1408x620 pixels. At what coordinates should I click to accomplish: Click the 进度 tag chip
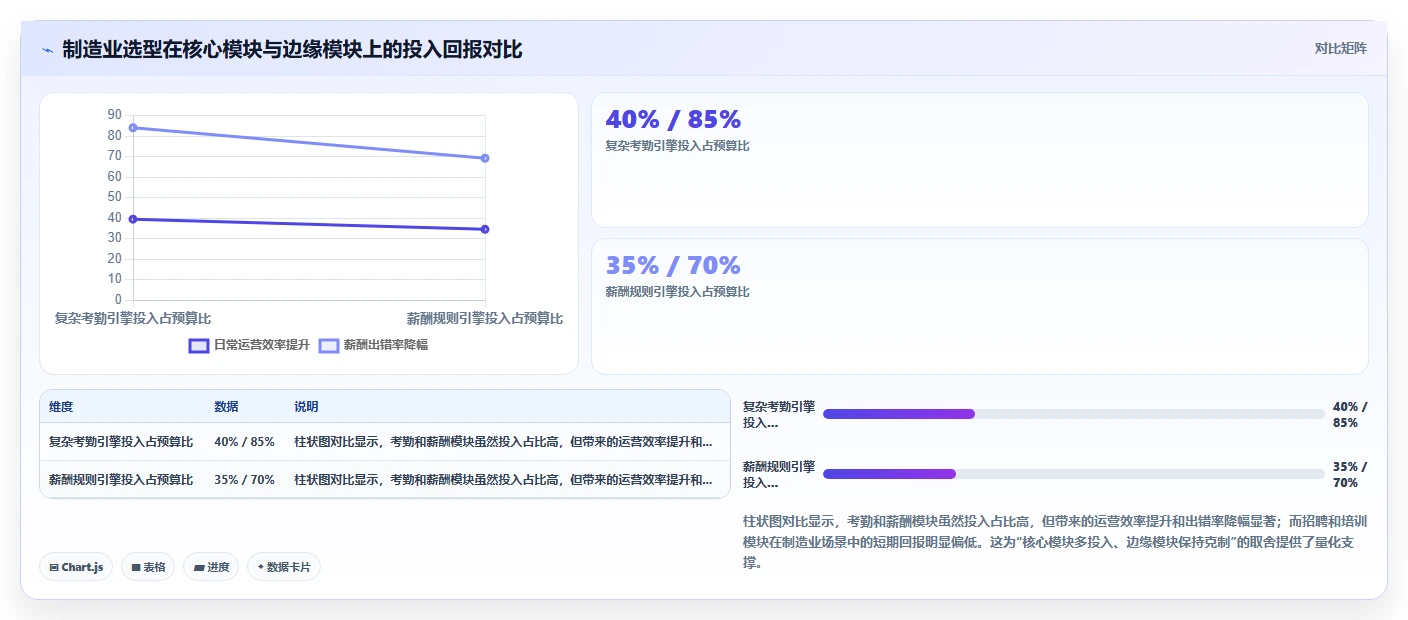(x=211, y=567)
